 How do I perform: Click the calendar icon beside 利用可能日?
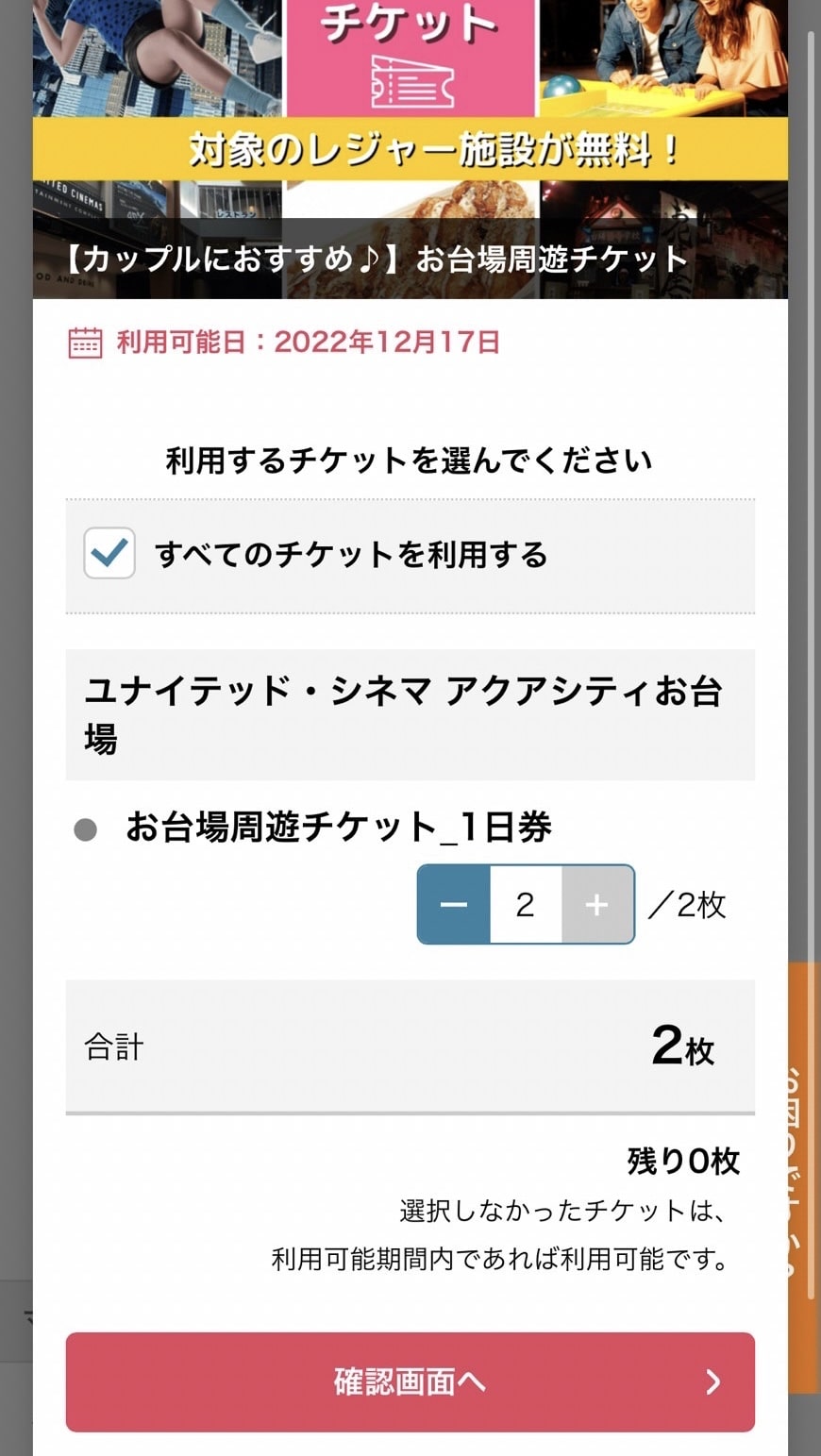click(x=85, y=343)
